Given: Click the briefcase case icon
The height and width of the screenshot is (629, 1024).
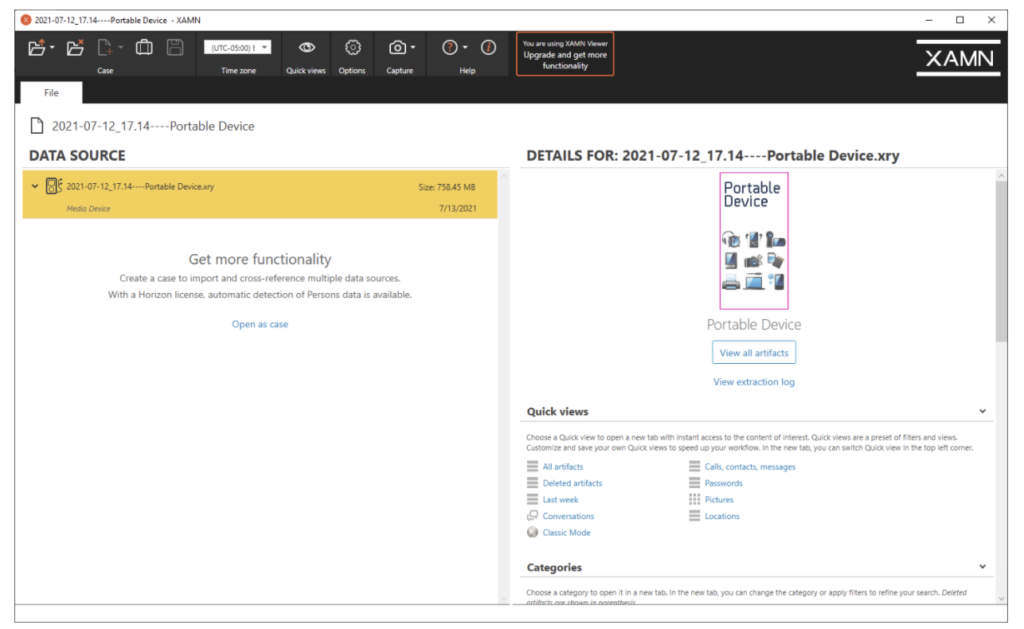Looking at the screenshot, I should [144, 48].
